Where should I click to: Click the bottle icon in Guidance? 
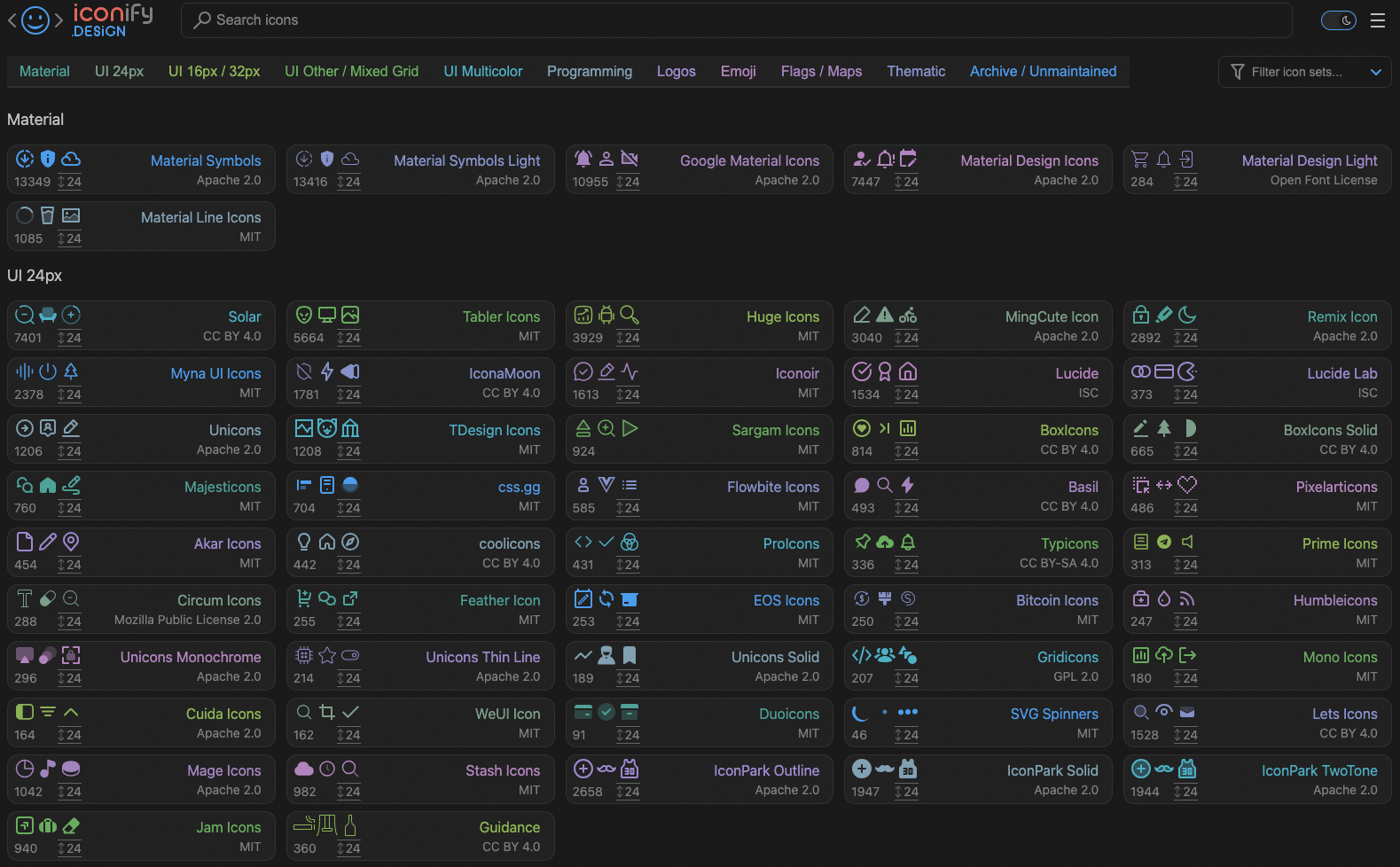click(x=350, y=825)
